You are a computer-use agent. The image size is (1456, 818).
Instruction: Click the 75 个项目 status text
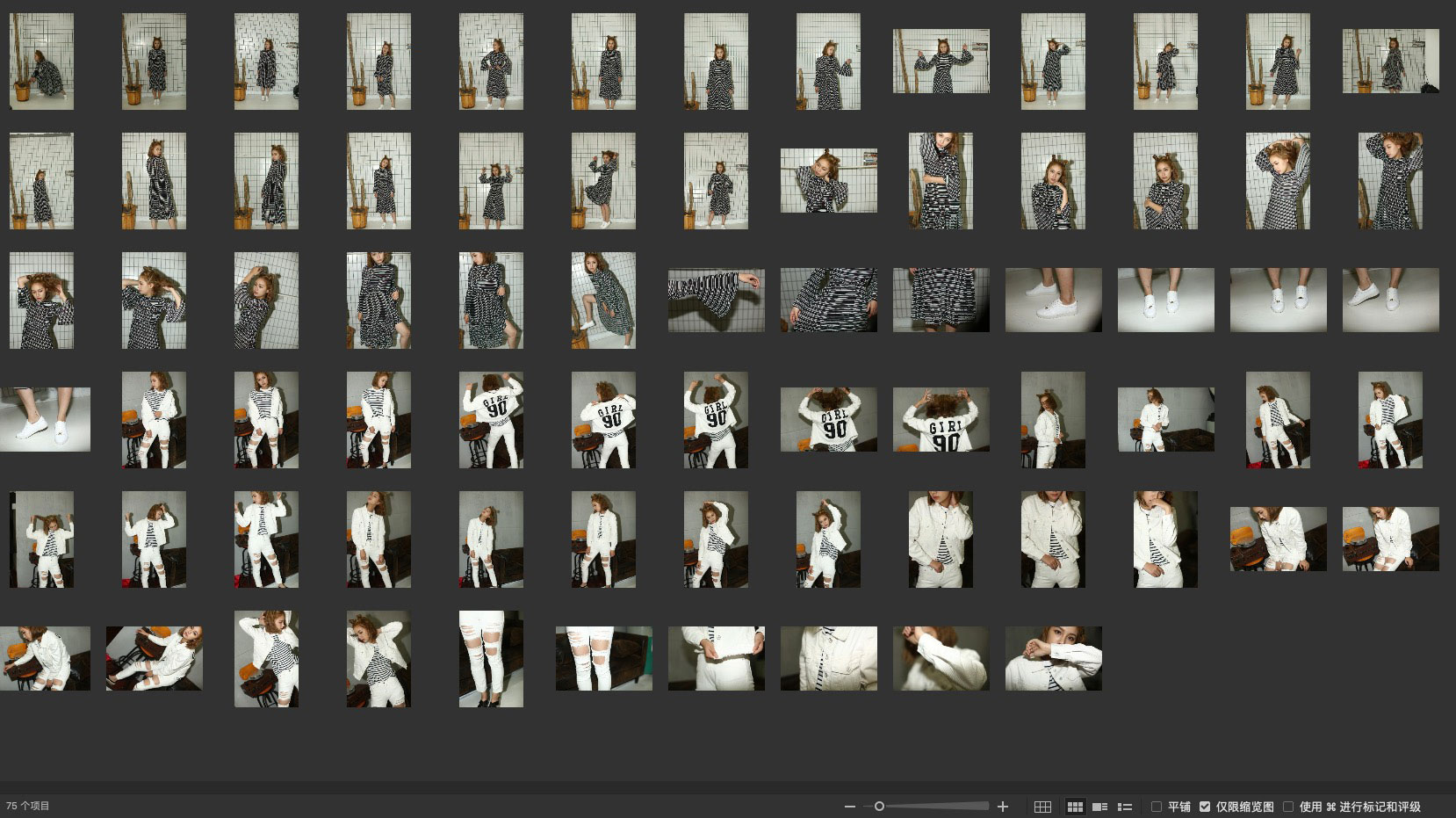29,807
